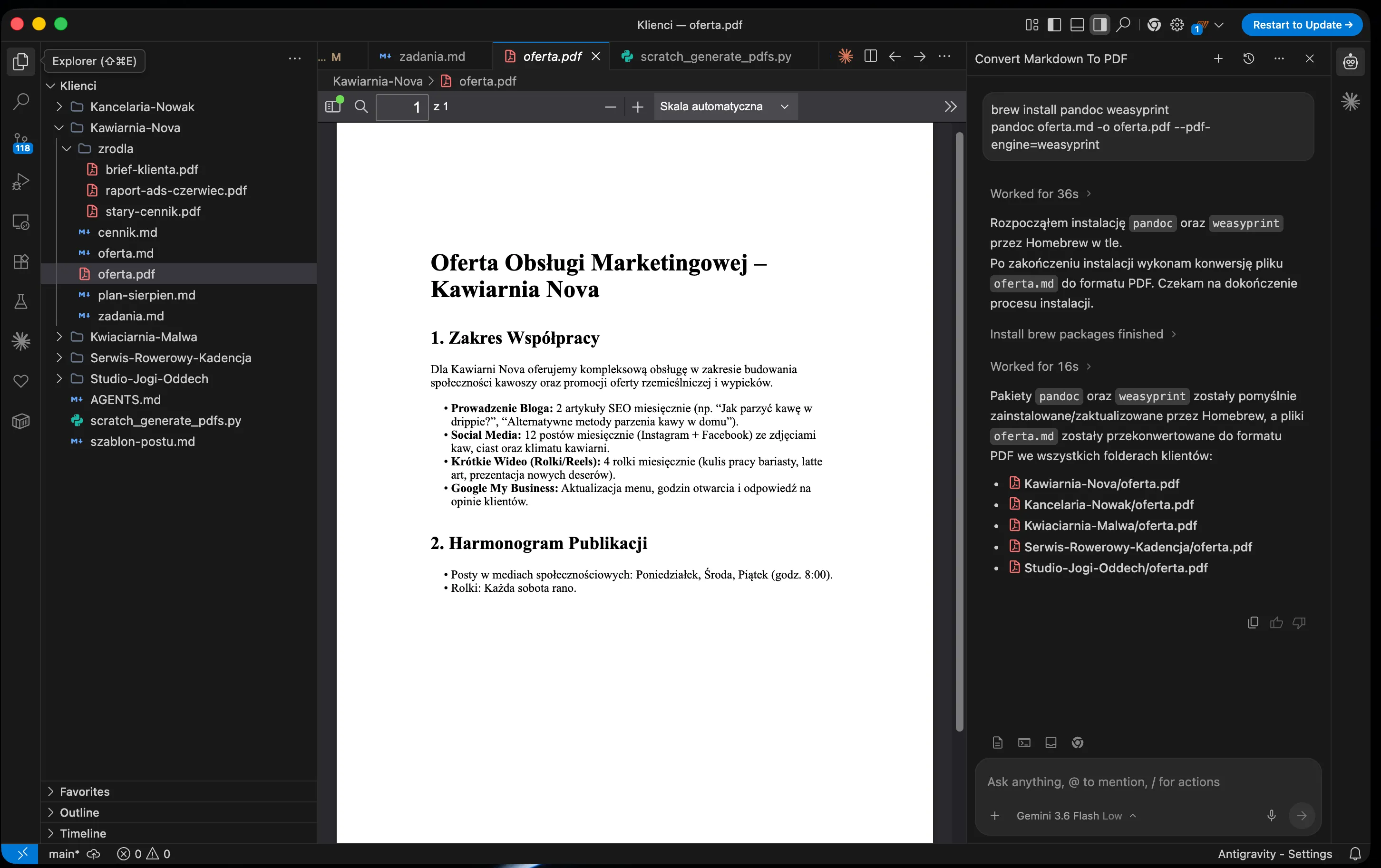Add context with plus in chat input

pyautogui.click(x=995, y=815)
